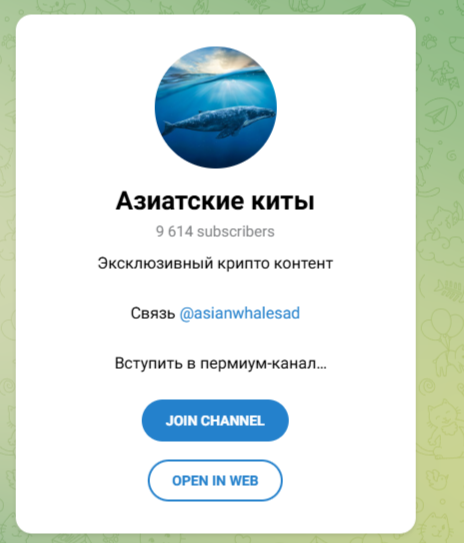Viewport: 464px width, 543px height.
Task: Click the paw prints doodle at top right
Action: 429,41
